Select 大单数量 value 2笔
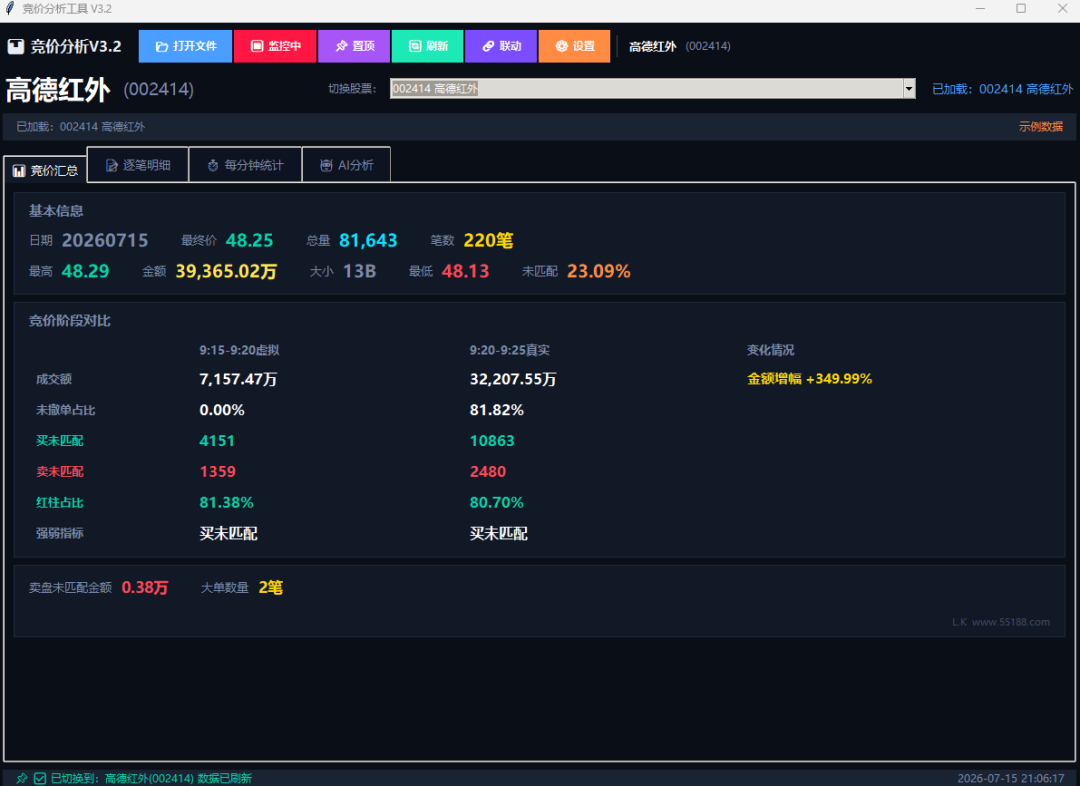This screenshot has width=1080, height=786. click(271, 588)
